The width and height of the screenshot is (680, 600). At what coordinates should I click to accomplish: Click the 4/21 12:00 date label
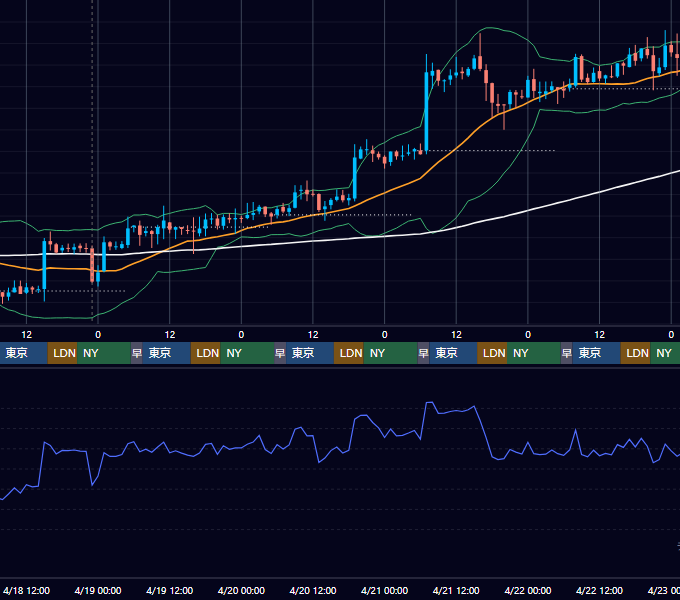coord(456,590)
